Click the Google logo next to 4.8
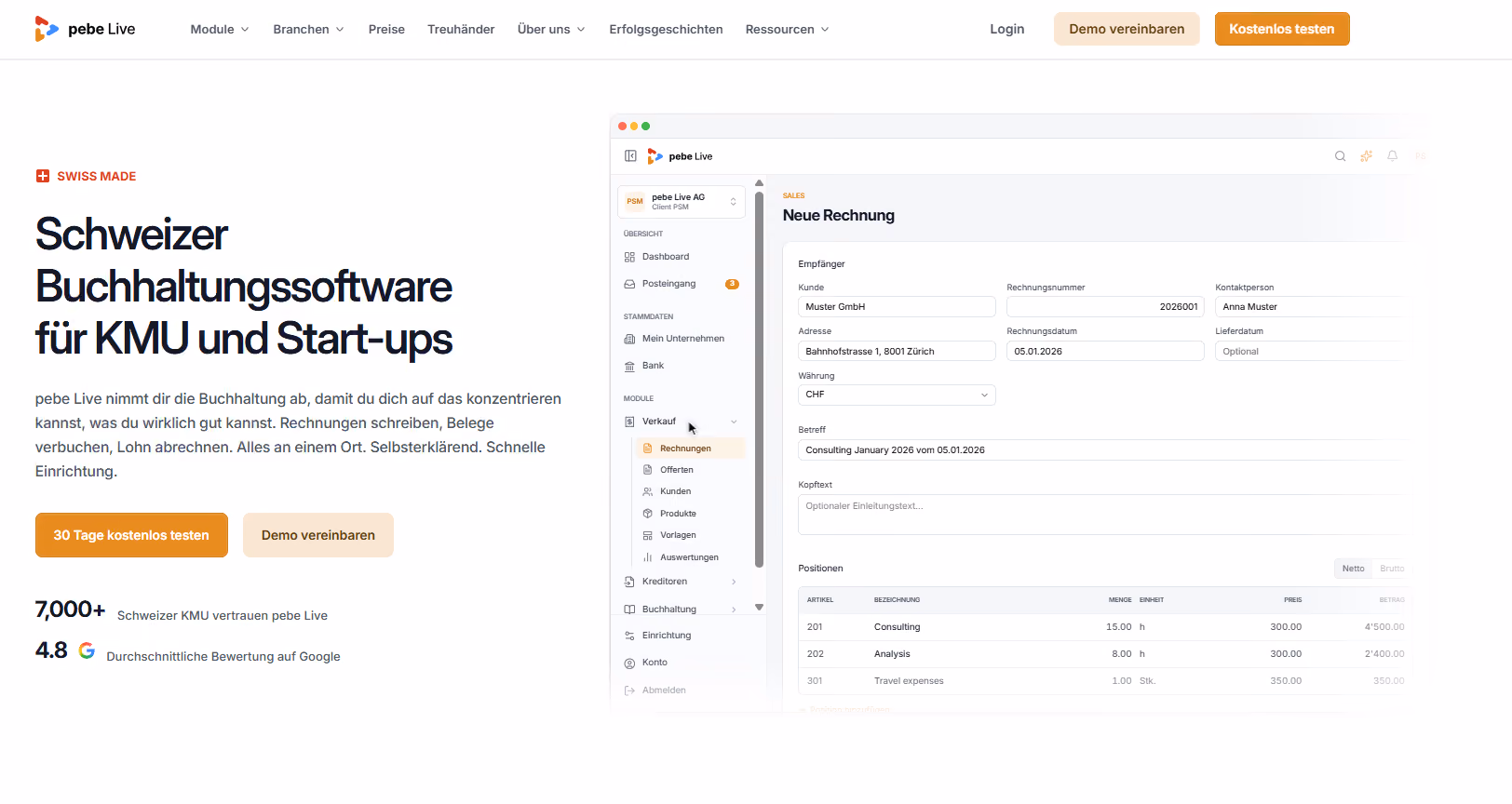The height and width of the screenshot is (804, 1512). click(x=87, y=650)
